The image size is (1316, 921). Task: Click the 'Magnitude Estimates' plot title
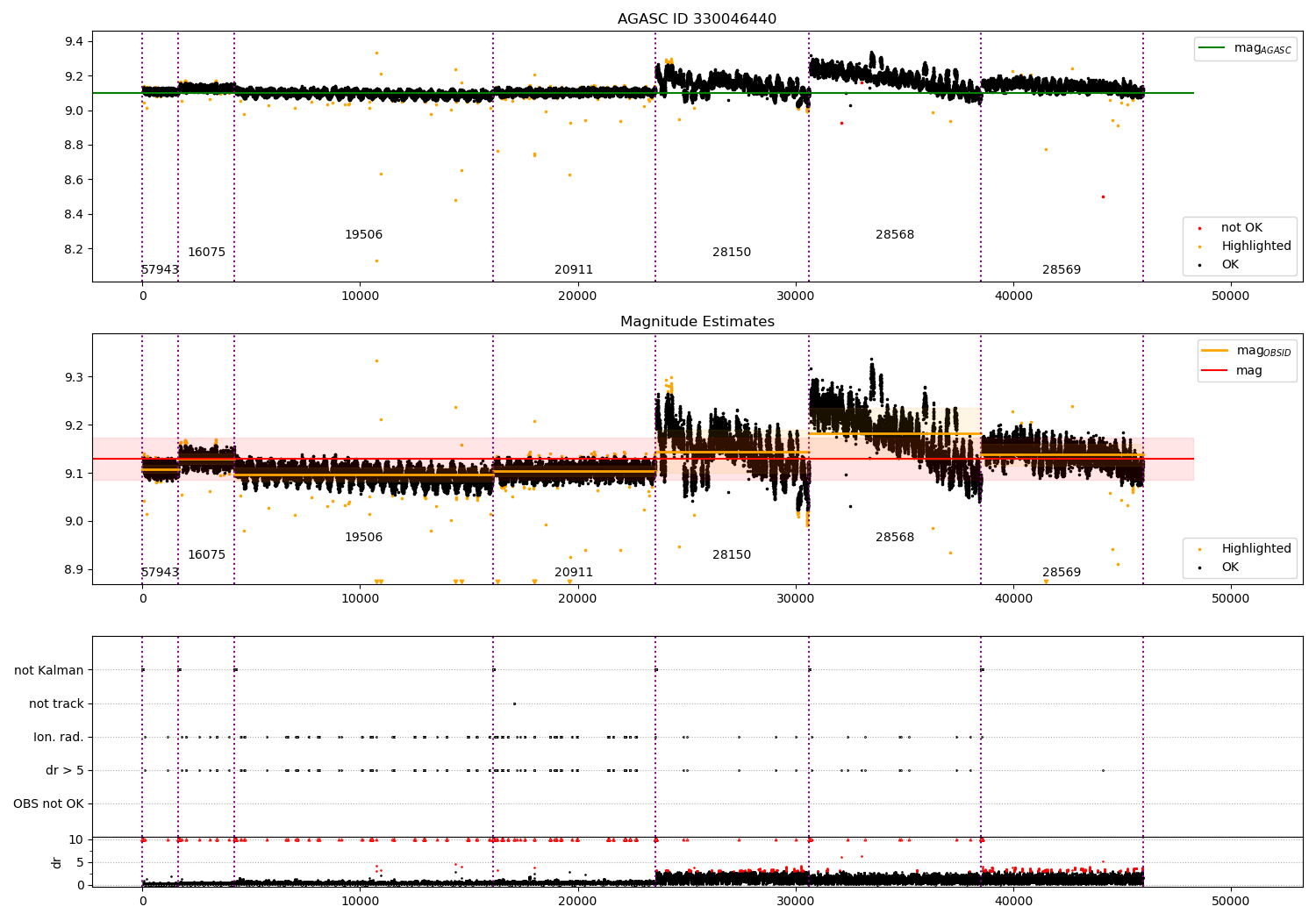(x=697, y=322)
